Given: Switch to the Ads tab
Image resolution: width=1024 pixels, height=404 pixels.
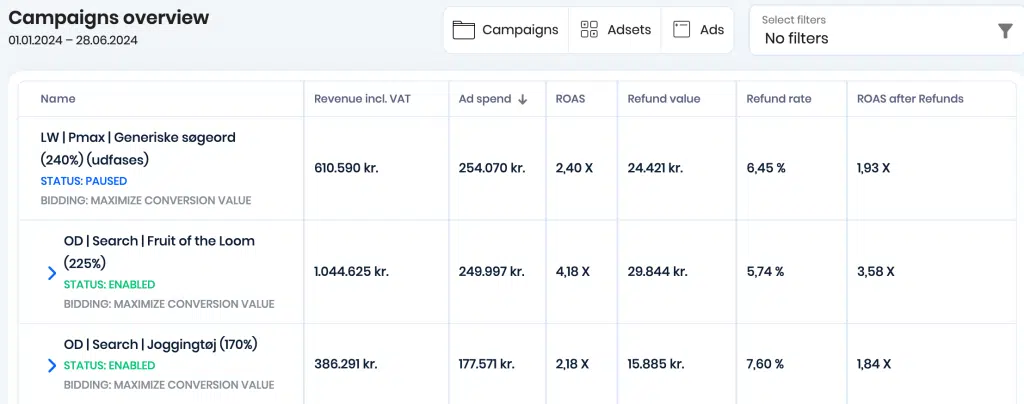Looking at the screenshot, I should pos(697,30).
